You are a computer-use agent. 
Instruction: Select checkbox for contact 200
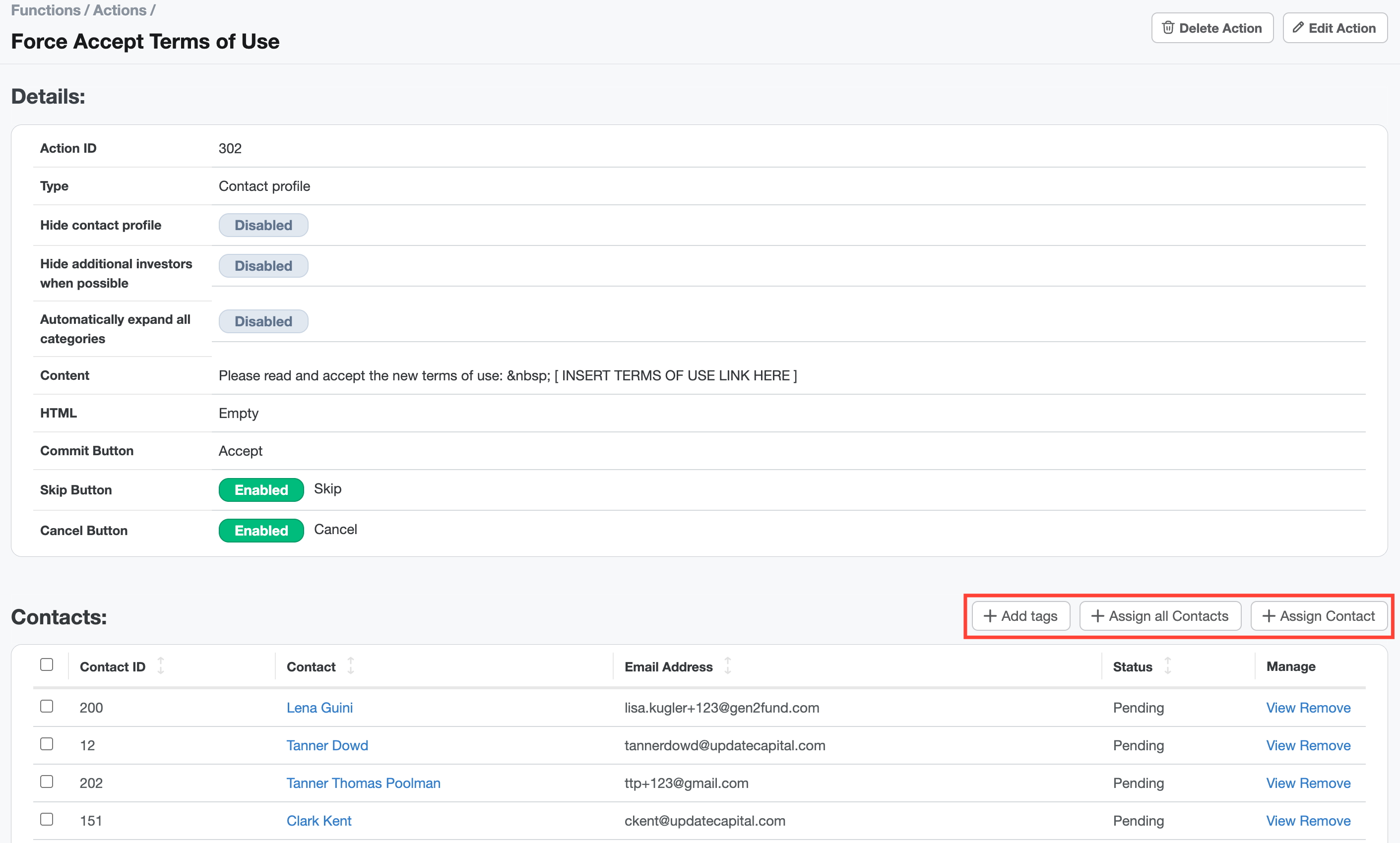(x=47, y=706)
